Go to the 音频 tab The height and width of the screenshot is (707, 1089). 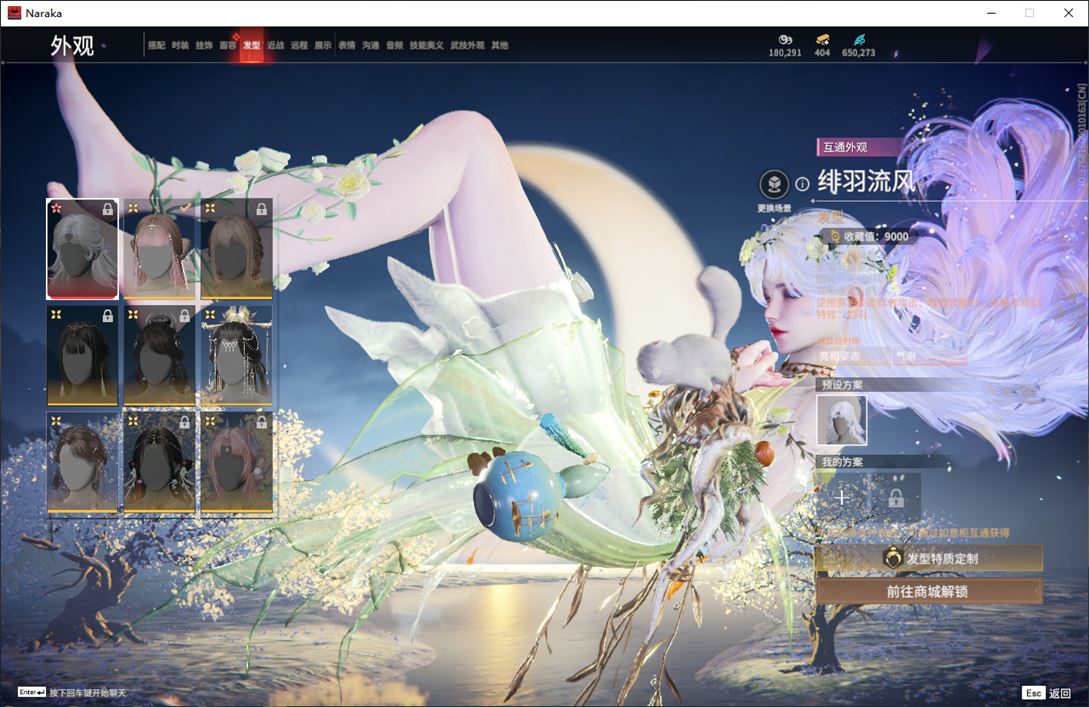394,45
